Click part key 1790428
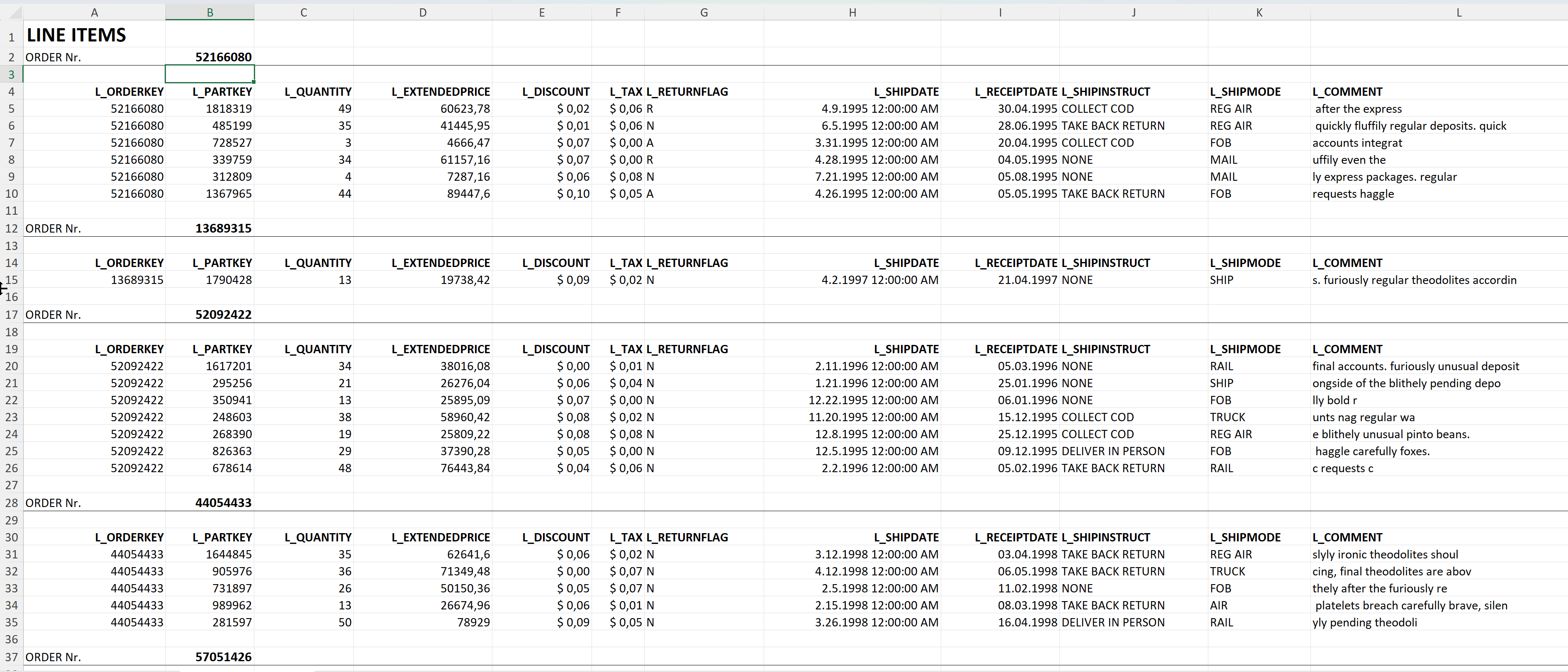Viewport: 1568px width, 672px height. coord(229,280)
